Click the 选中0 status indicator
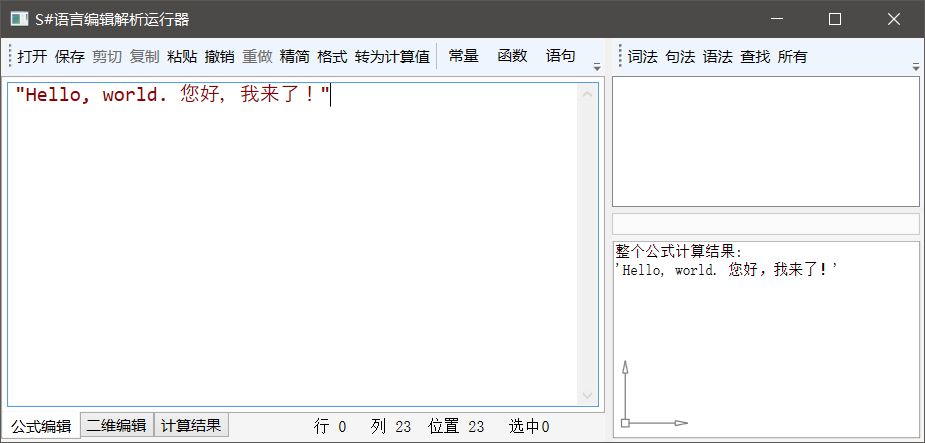 point(529,426)
